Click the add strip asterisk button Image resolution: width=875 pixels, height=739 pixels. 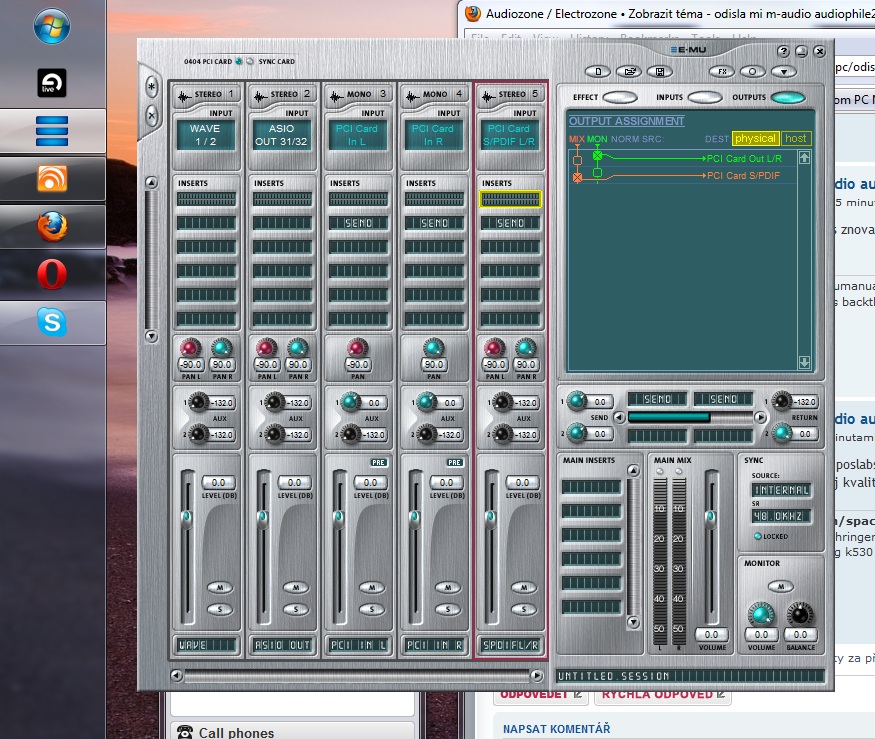[152, 87]
